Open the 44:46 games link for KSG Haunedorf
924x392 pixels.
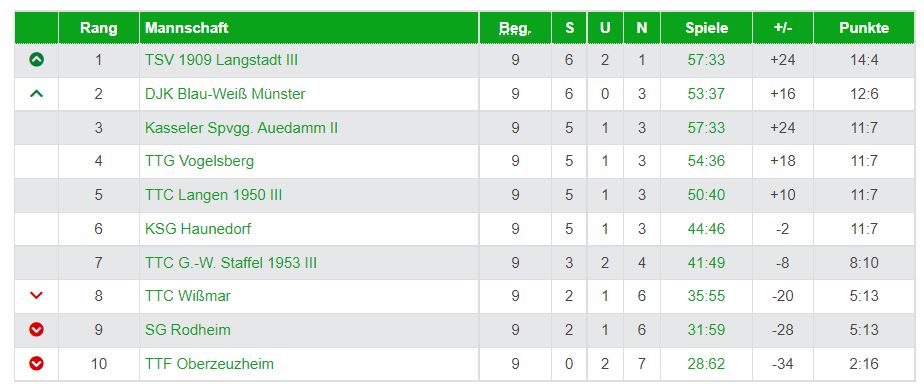pyautogui.click(x=706, y=229)
